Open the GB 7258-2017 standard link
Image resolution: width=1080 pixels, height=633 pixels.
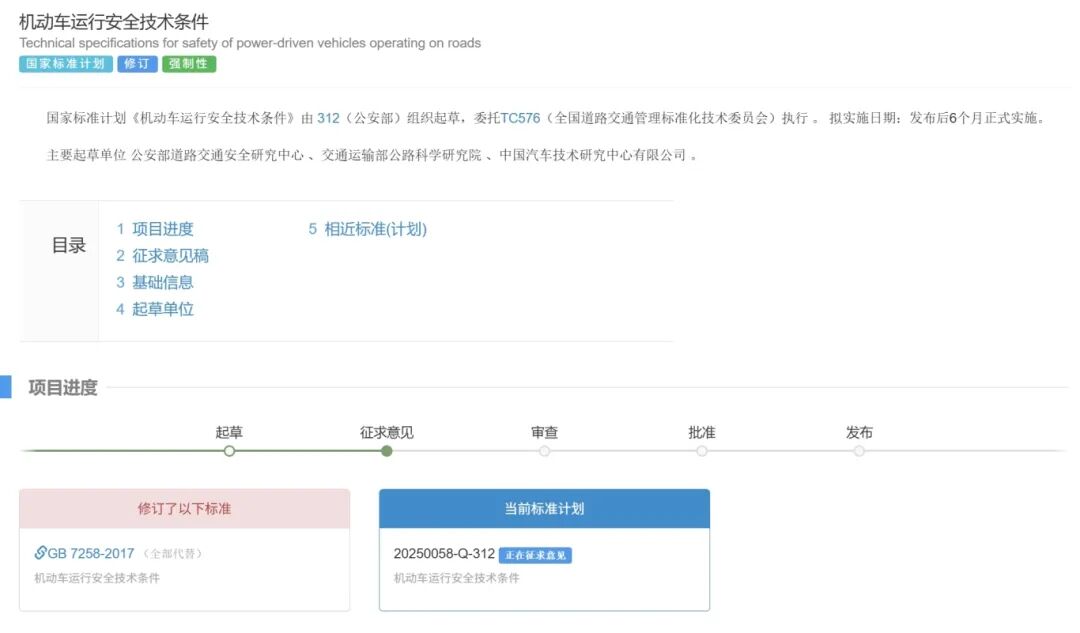point(91,553)
